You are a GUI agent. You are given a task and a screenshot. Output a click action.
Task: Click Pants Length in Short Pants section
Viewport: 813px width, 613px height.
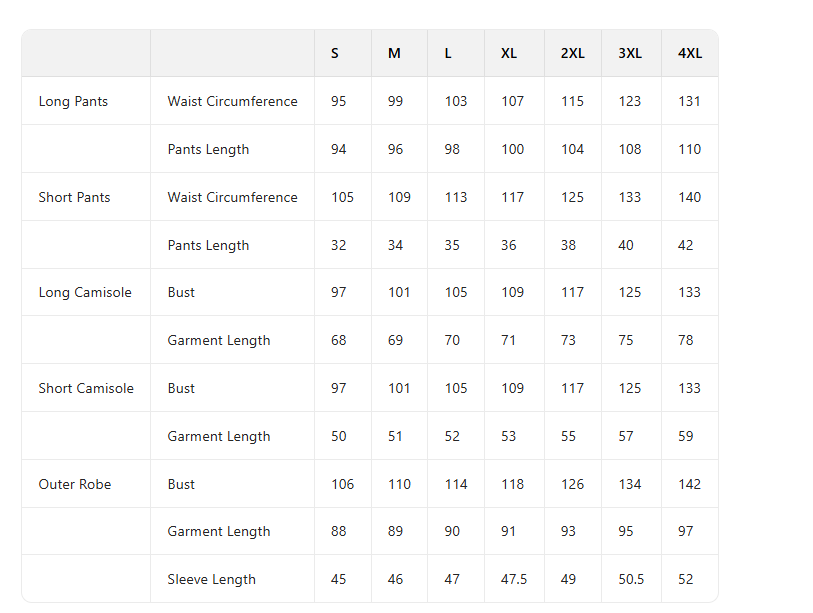click(208, 245)
